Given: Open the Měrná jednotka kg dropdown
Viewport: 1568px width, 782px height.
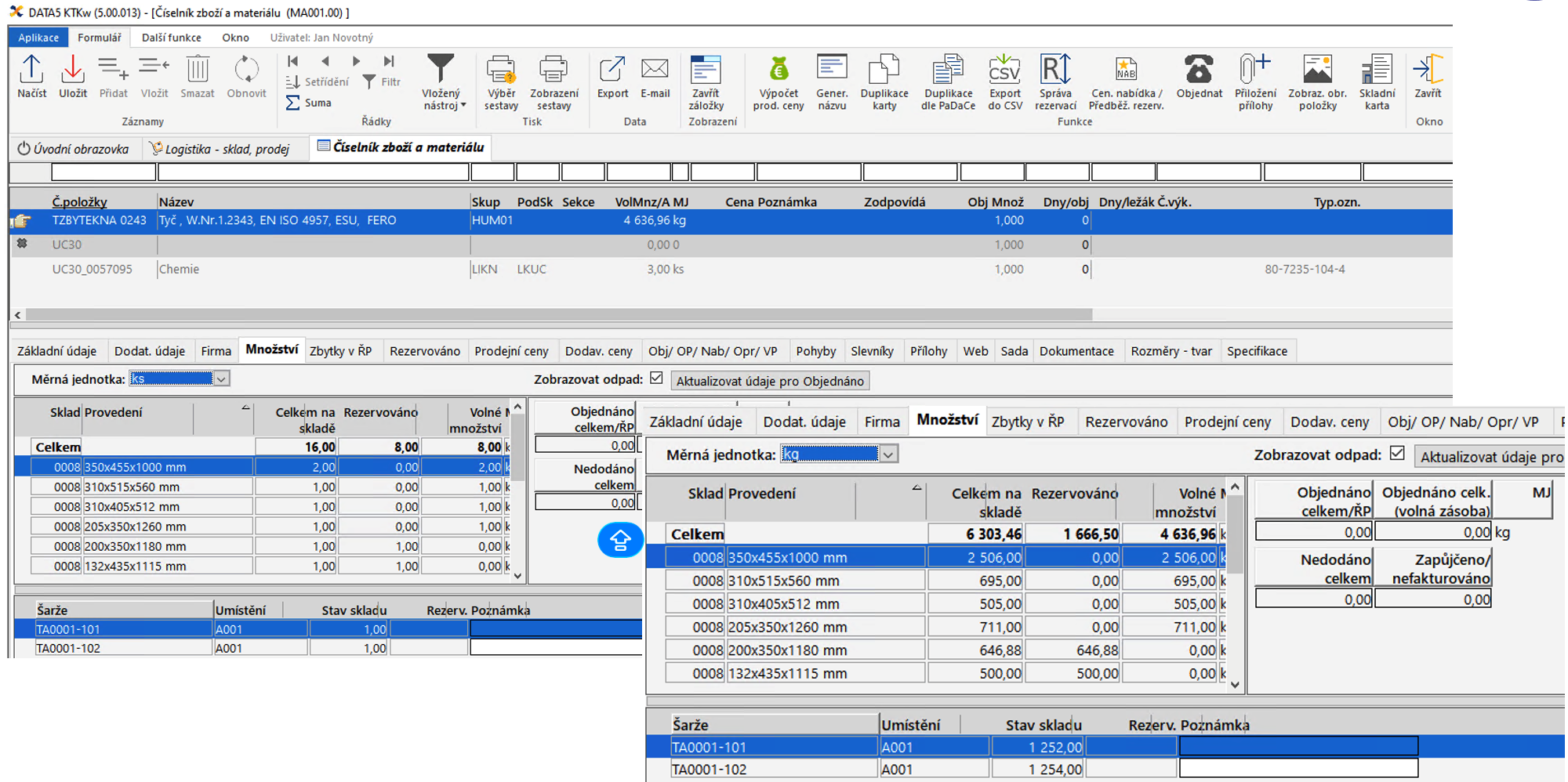Looking at the screenshot, I should 888,454.
